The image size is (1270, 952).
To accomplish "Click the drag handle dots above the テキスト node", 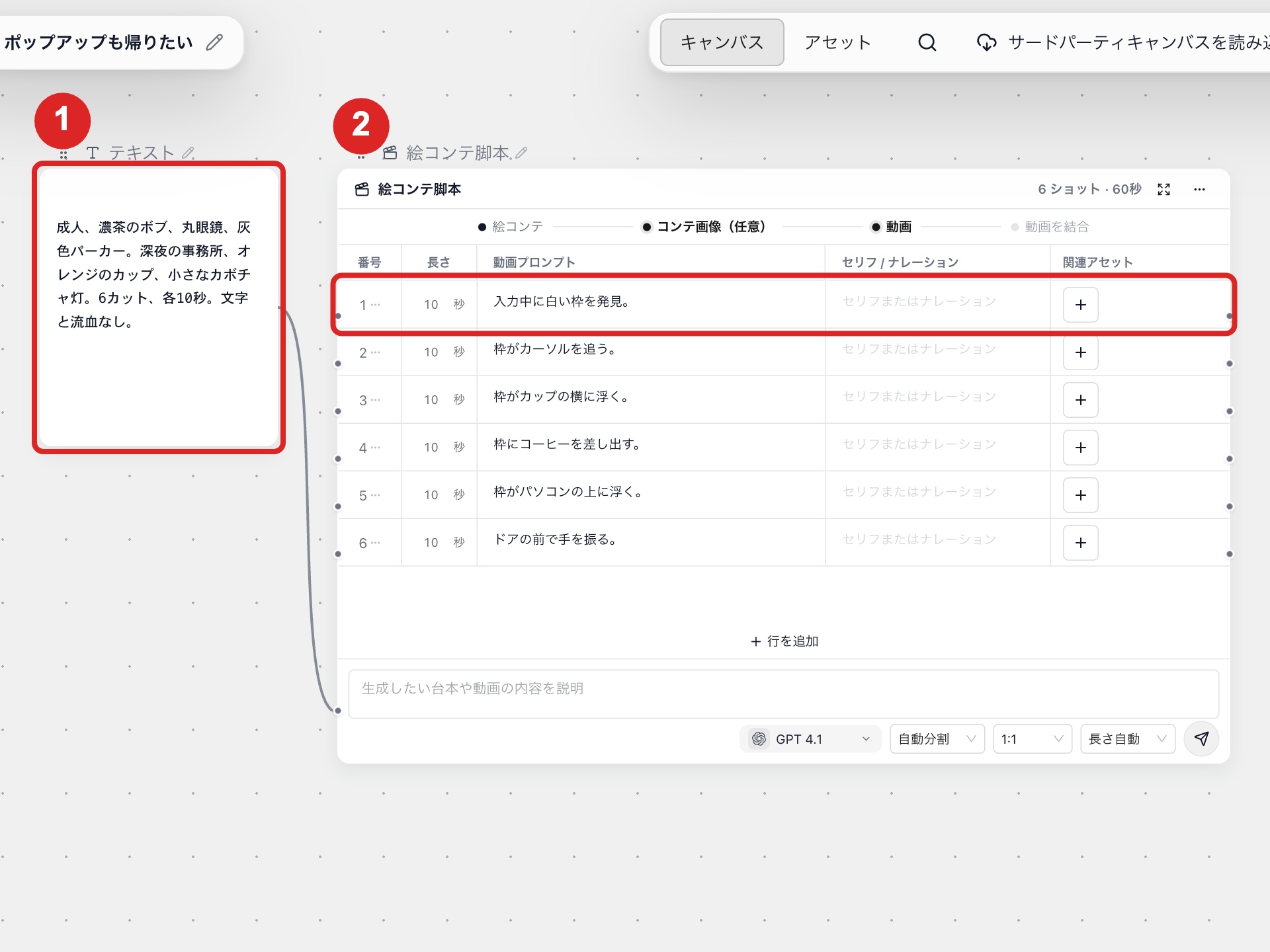I will tap(63, 155).
